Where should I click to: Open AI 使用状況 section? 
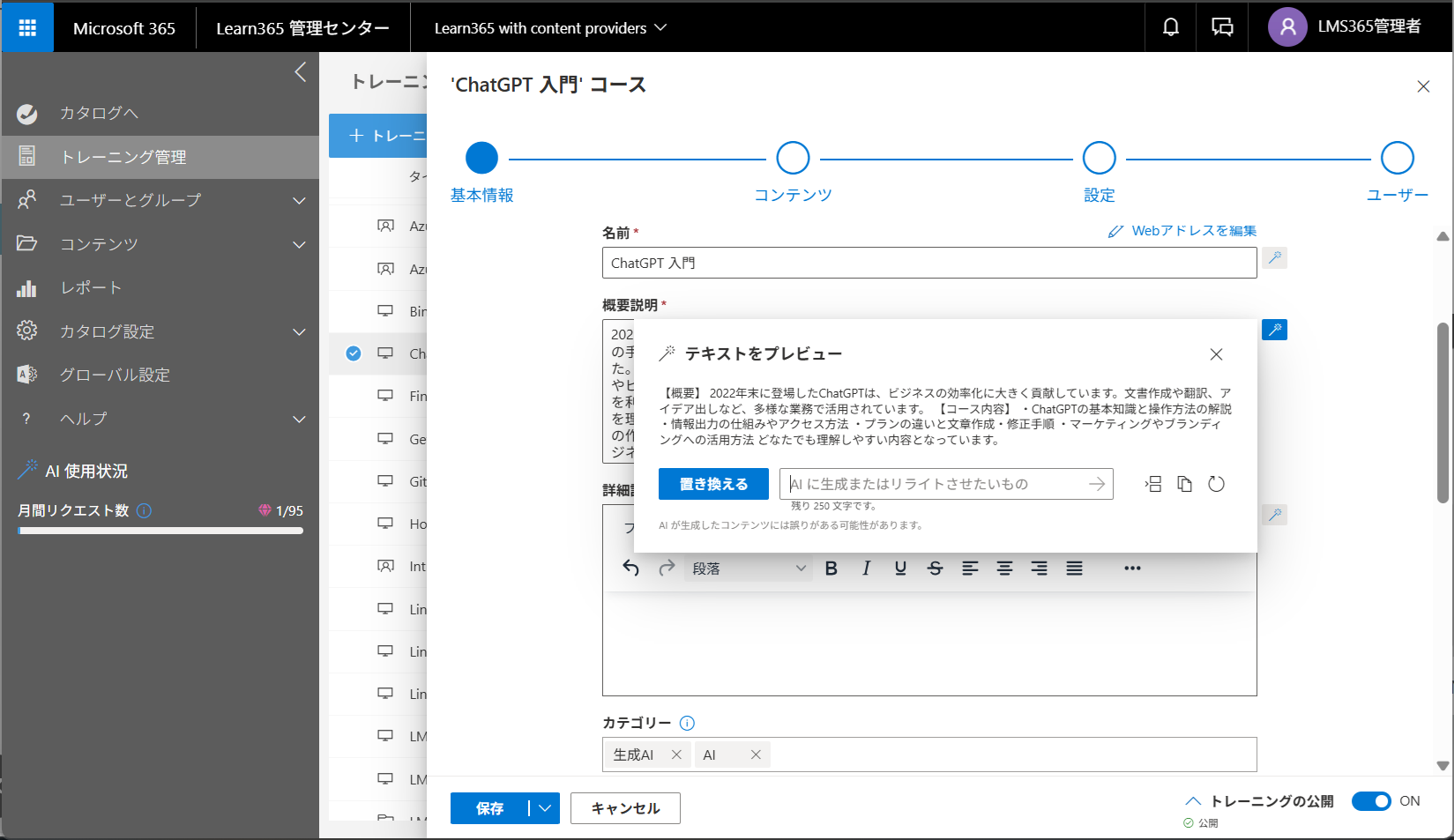tap(86, 472)
